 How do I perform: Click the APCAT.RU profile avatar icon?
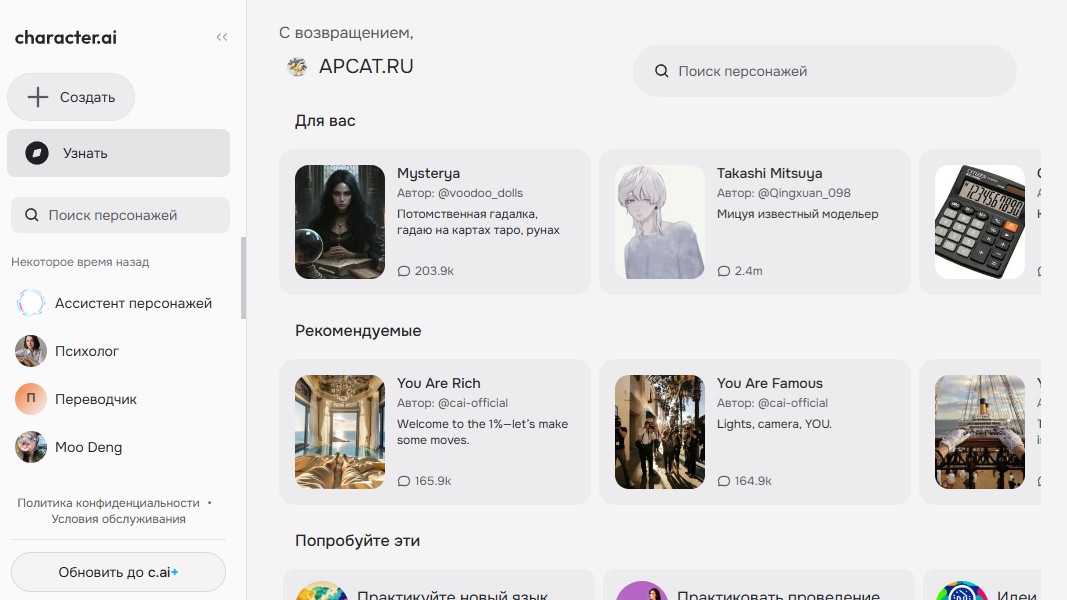[x=295, y=66]
